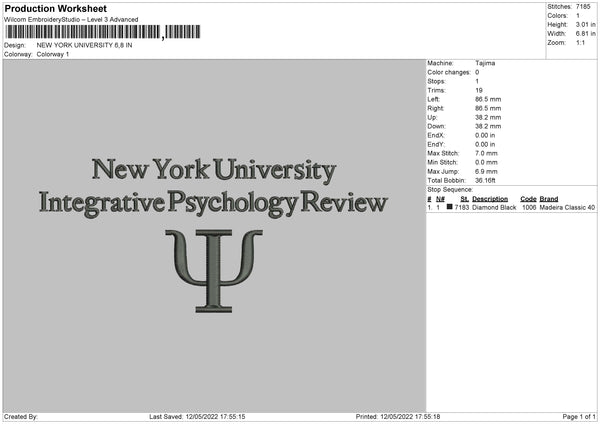Image resolution: width=600 pixels, height=424 pixels.
Task: Click the Height 3.01 in value
Action: pyautogui.click(x=585, y=24)
